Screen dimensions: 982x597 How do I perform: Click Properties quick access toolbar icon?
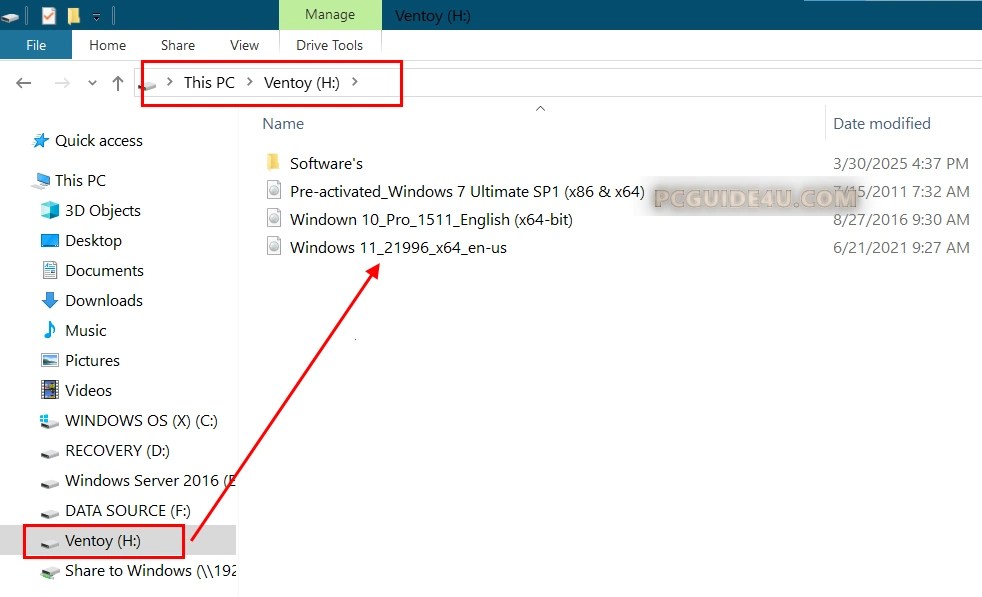pos(48,15)
